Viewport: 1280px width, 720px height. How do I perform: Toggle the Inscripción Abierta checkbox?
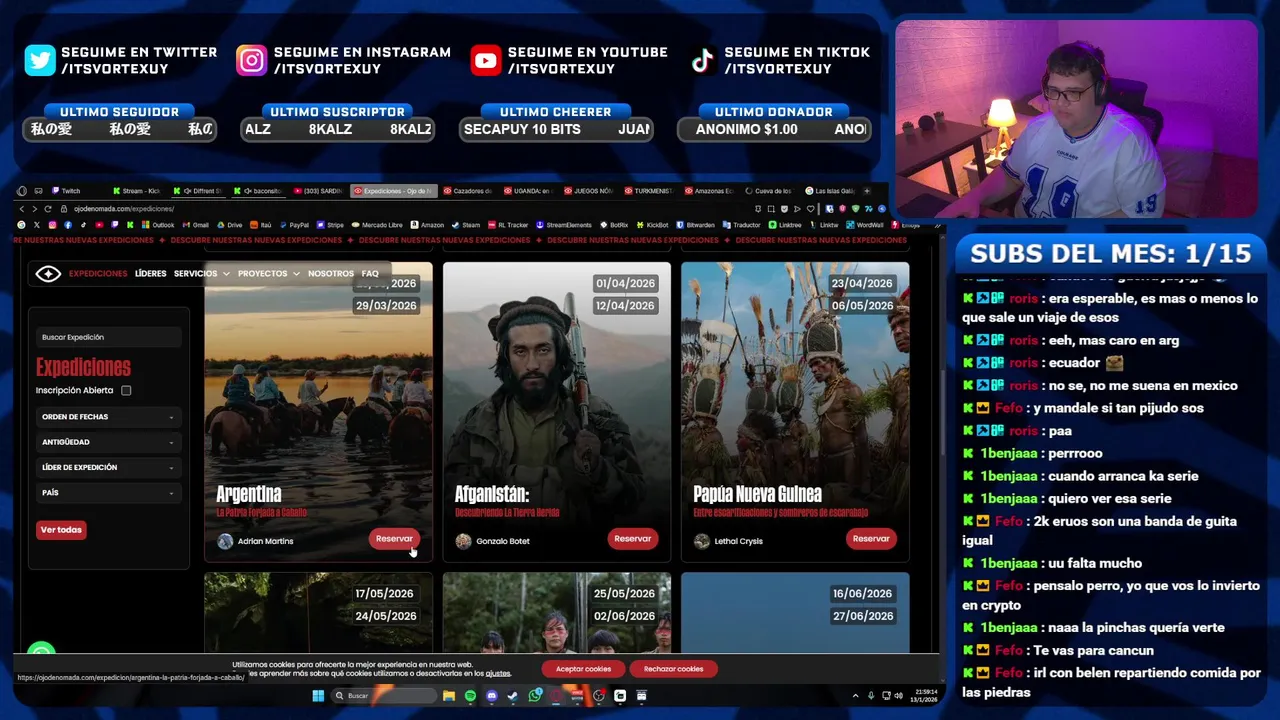[x=126, y=390]
